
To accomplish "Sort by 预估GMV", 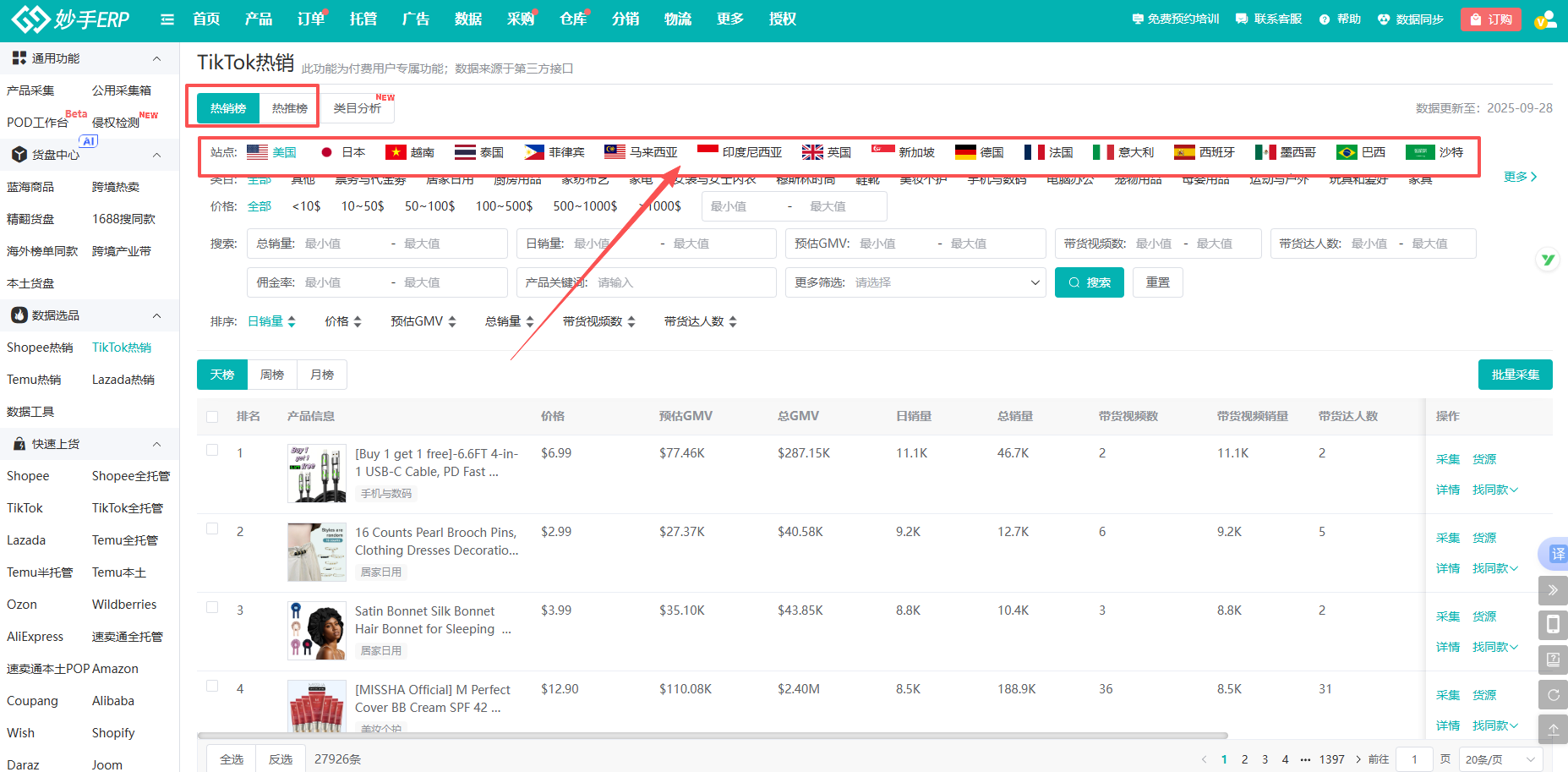I will [x=423, y=321].
